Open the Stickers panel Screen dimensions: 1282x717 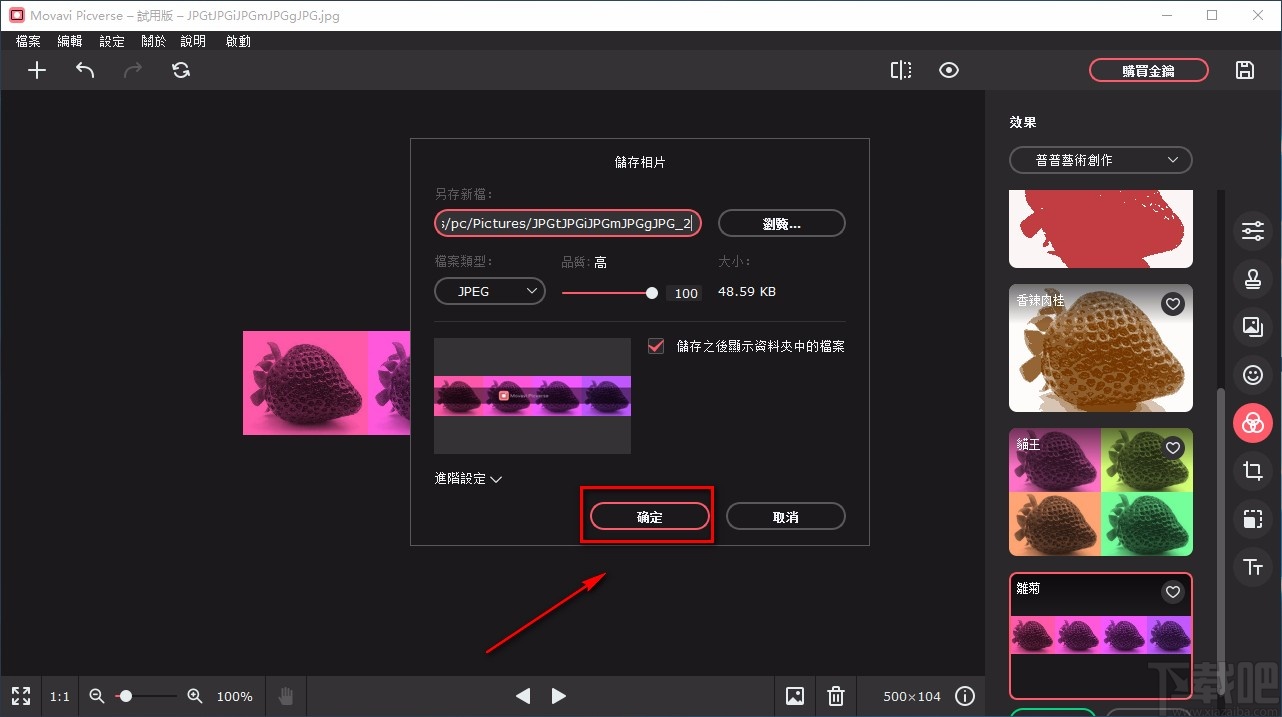(x=1252, y=375)
